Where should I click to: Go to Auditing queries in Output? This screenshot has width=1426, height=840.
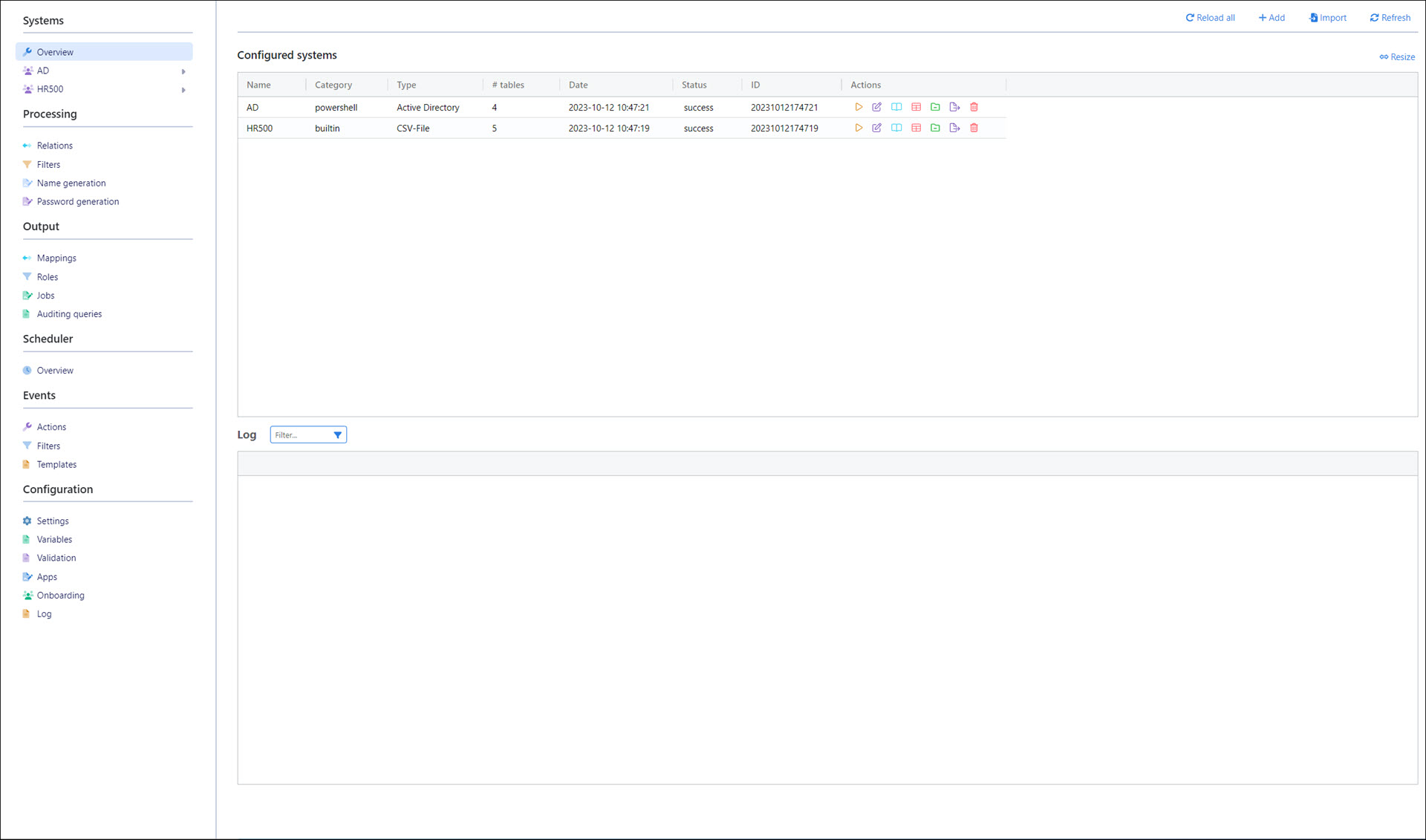(x=69, y=313)
